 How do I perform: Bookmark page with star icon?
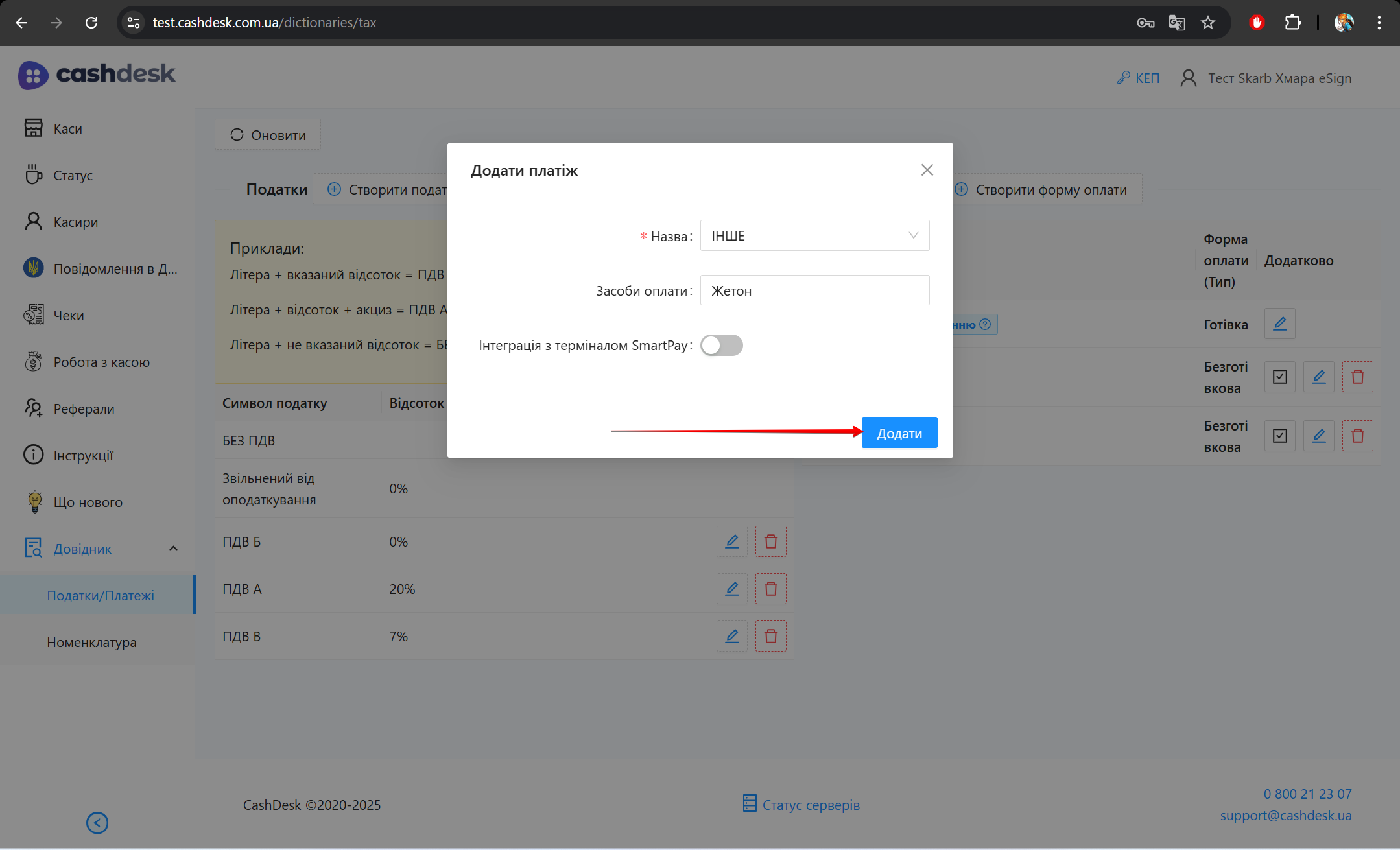coord(1207,23)
